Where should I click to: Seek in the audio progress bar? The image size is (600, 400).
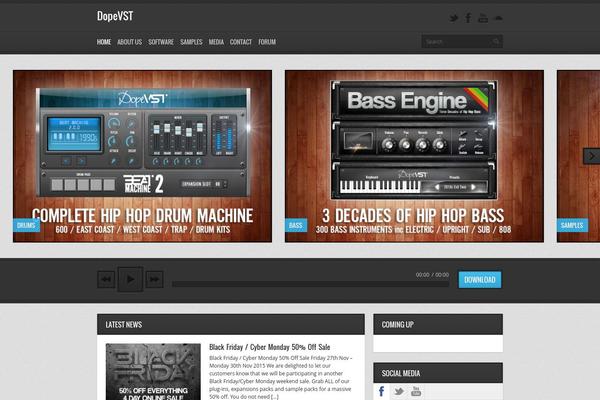[310, 284]
